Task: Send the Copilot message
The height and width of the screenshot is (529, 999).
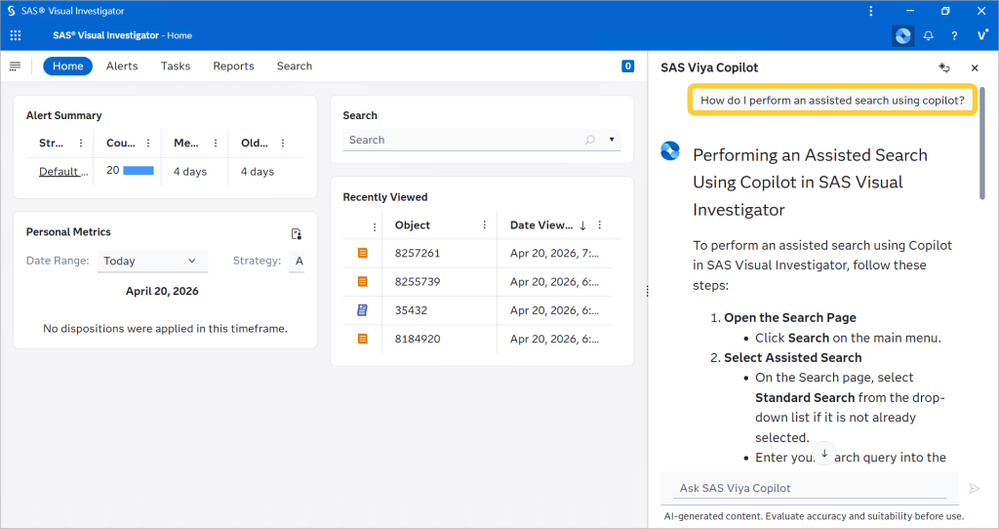Action: pos(974,488)
